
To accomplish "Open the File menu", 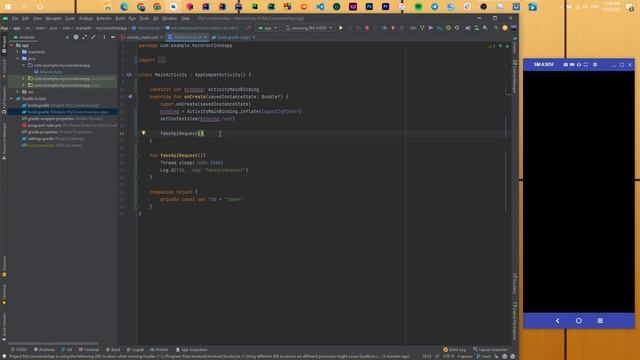I will 15,18.
